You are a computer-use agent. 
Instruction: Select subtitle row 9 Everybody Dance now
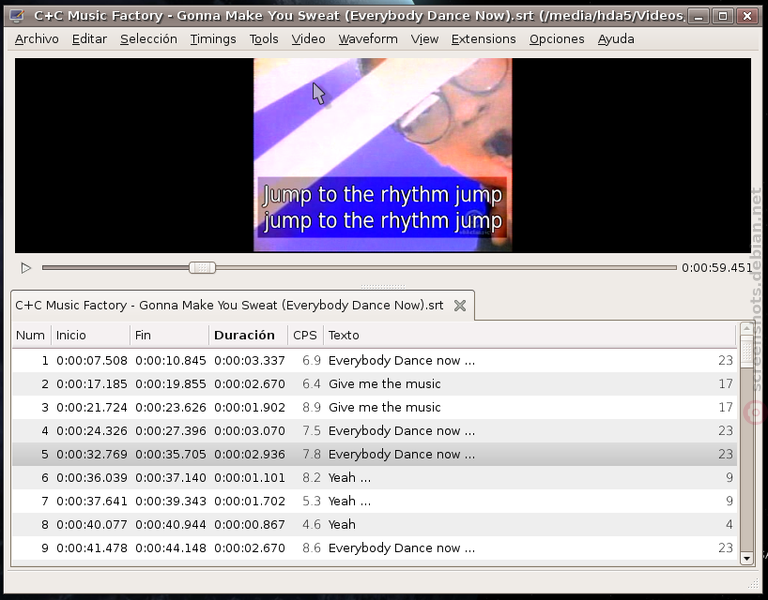[x=374, y=548]
